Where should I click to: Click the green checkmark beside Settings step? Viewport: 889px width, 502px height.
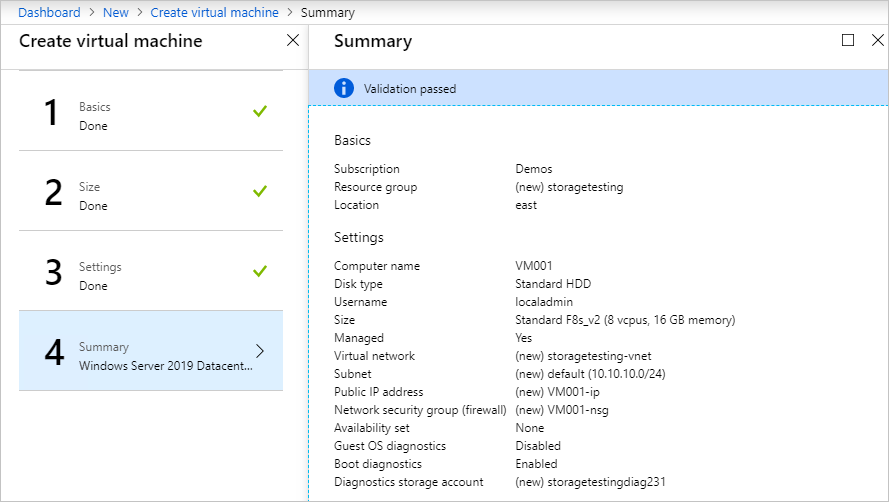[x=260, y=271]
